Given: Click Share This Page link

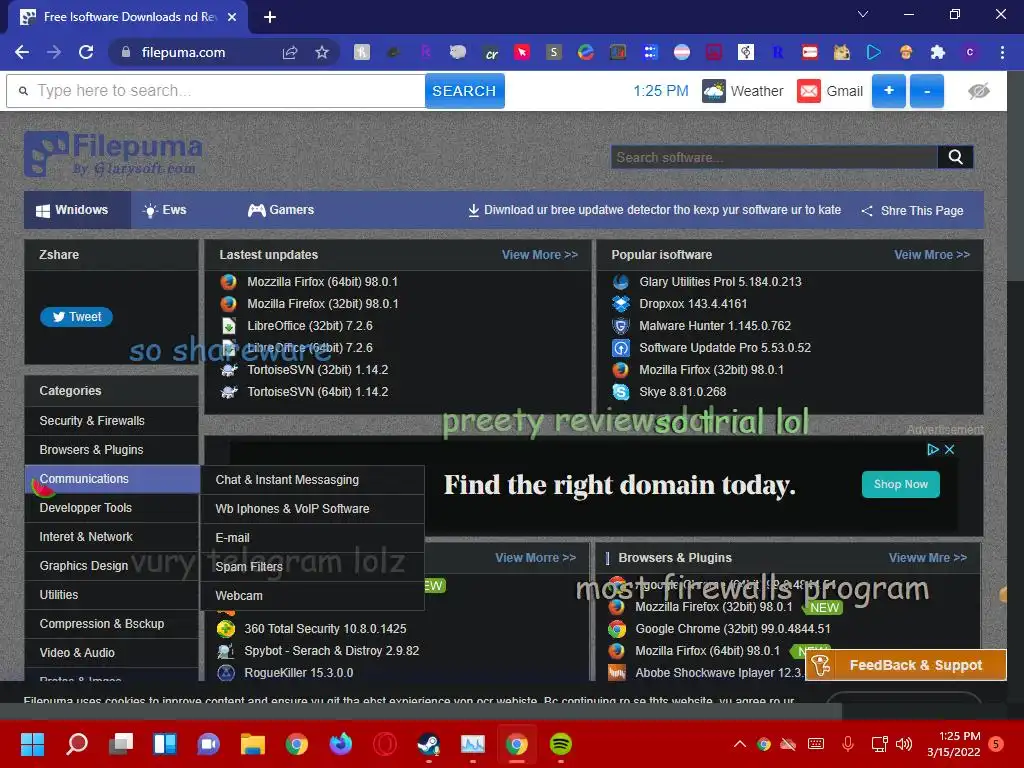Looking at the screenshot, I should click(912, 210).
